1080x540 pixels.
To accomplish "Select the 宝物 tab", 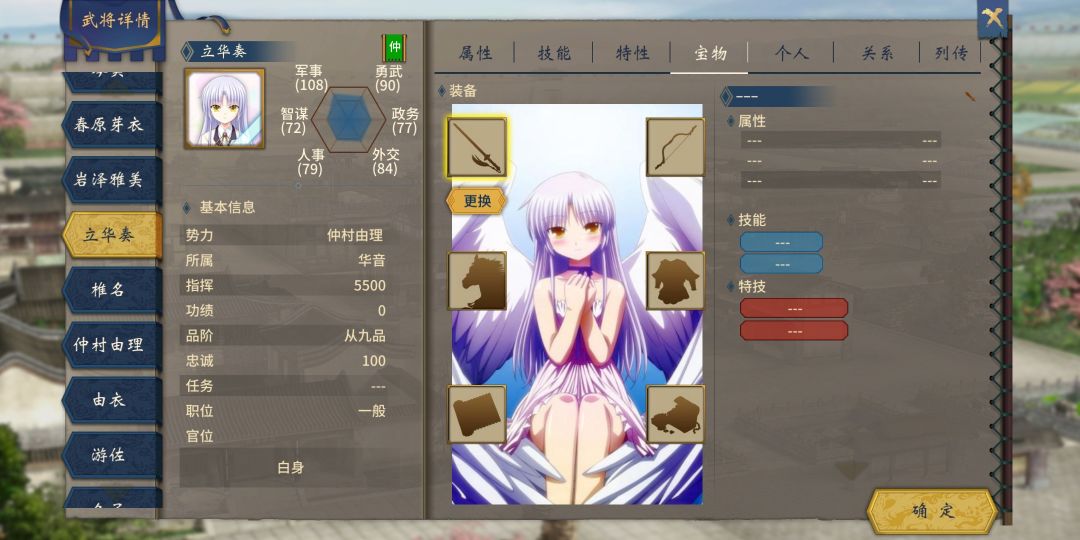I will [x=709, y=53].
